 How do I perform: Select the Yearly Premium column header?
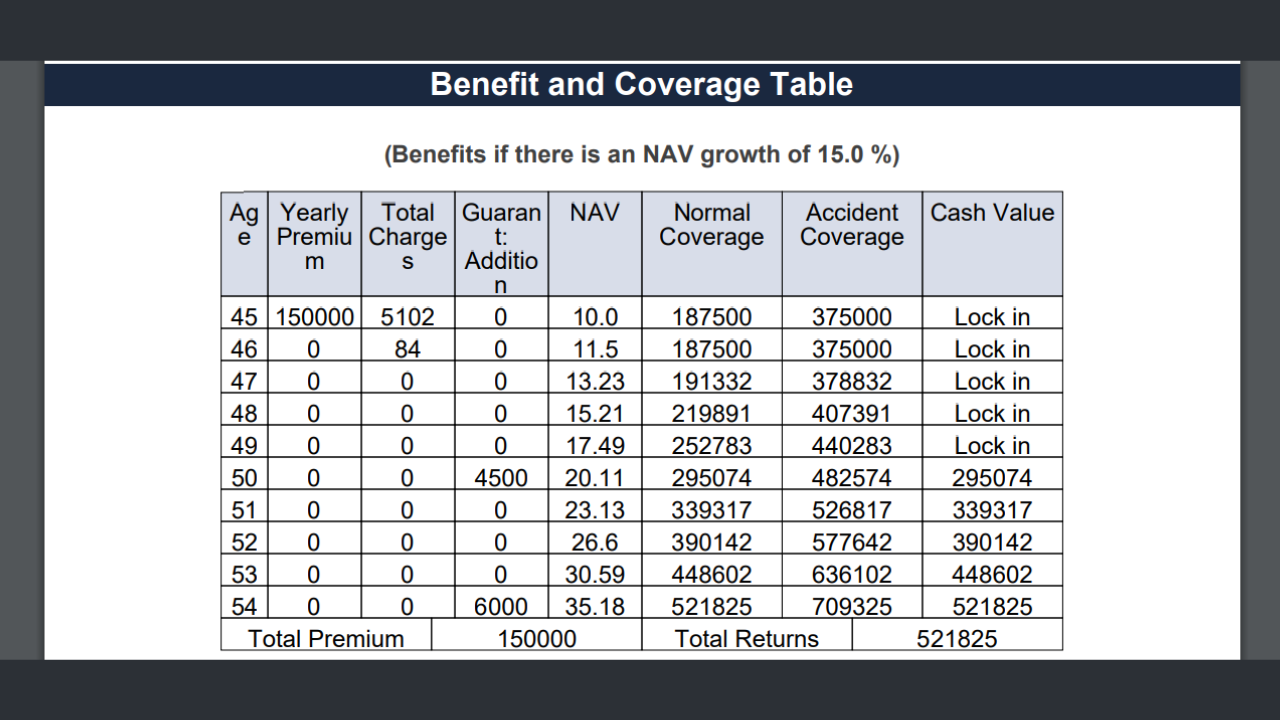[314, 237]
